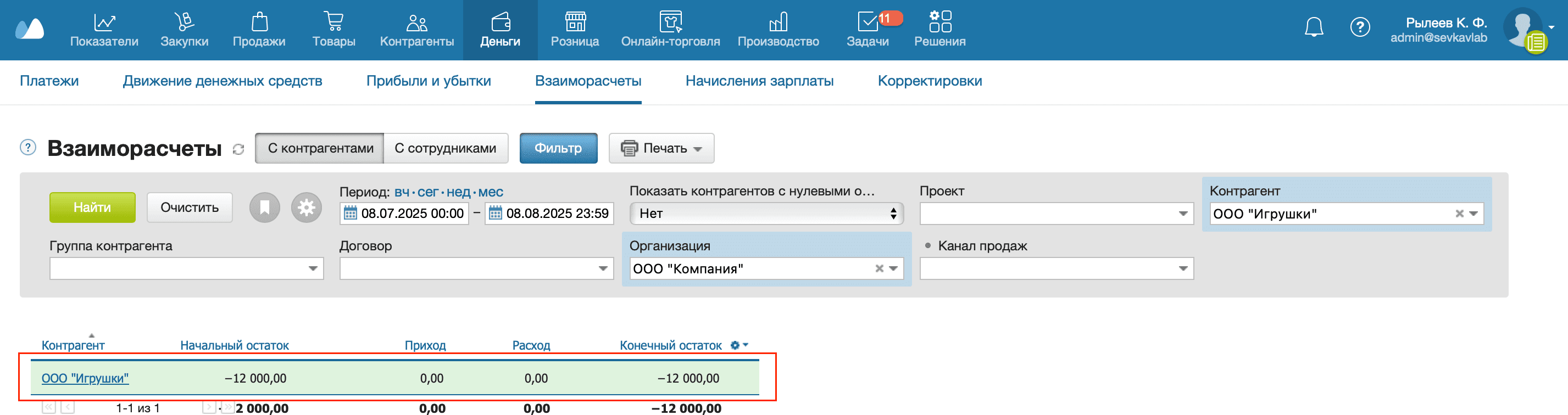Sort by Начальный остаток column
This screenshot has height=415, width=1568.
(x=235, y=345)
